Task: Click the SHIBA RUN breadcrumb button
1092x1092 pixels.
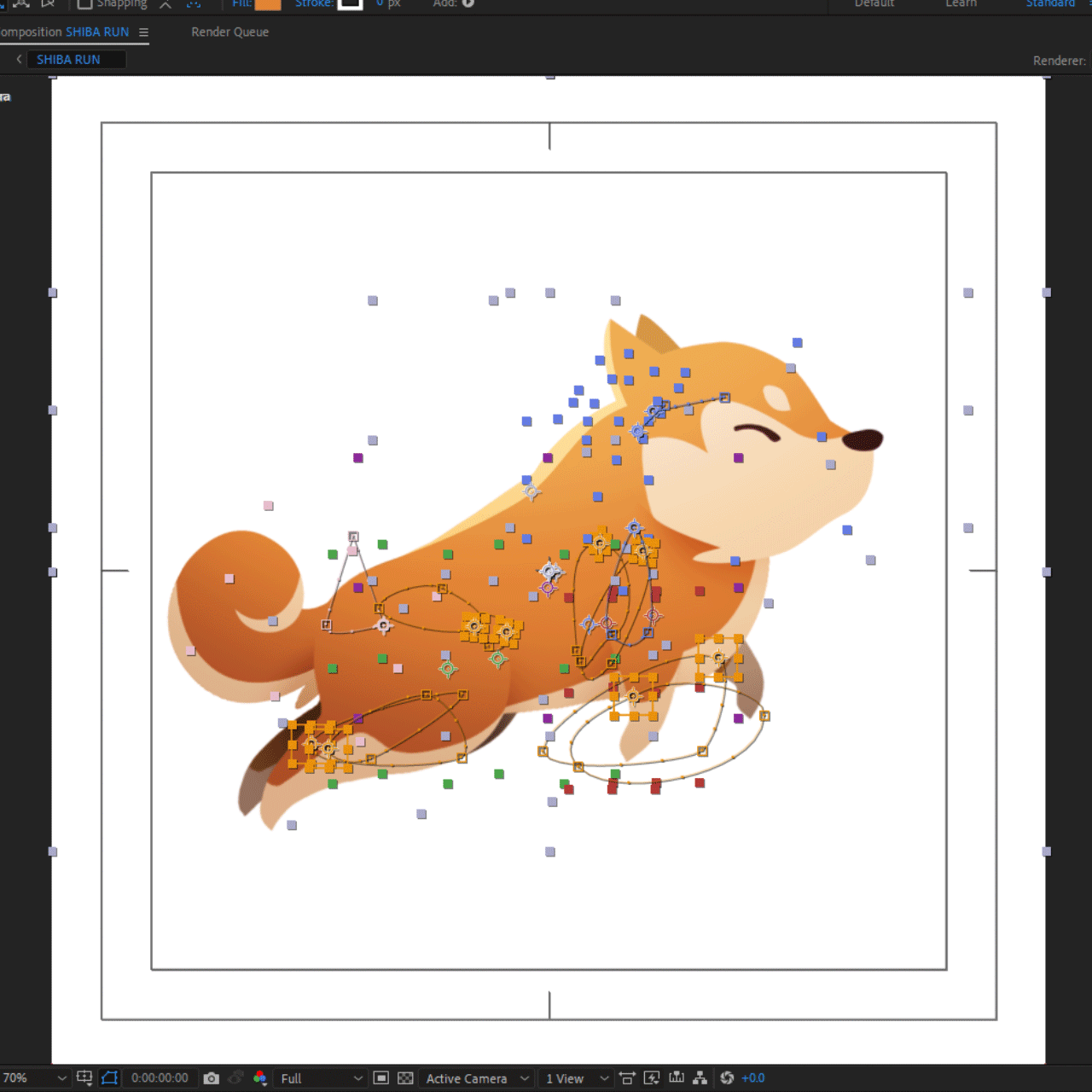Action: click(x=69, y=60)
